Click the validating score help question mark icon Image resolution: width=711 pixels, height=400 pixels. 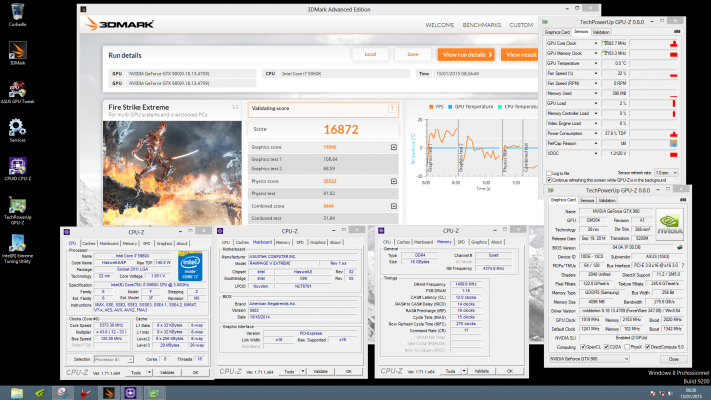[392, 108]
